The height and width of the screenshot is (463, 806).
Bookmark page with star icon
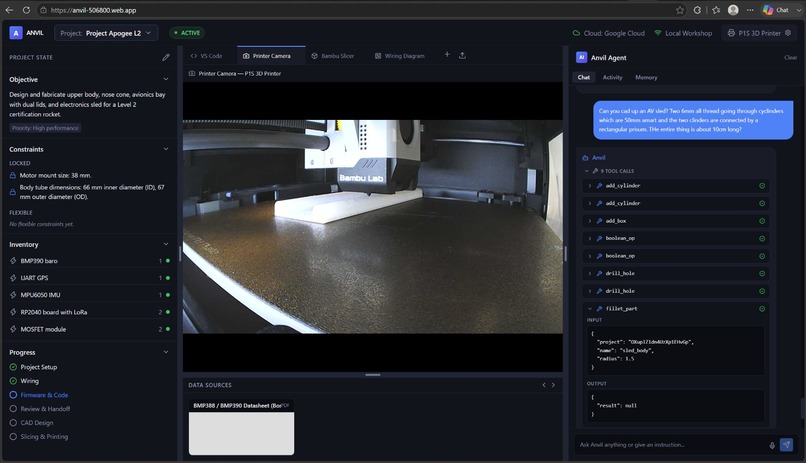(680, 10)
